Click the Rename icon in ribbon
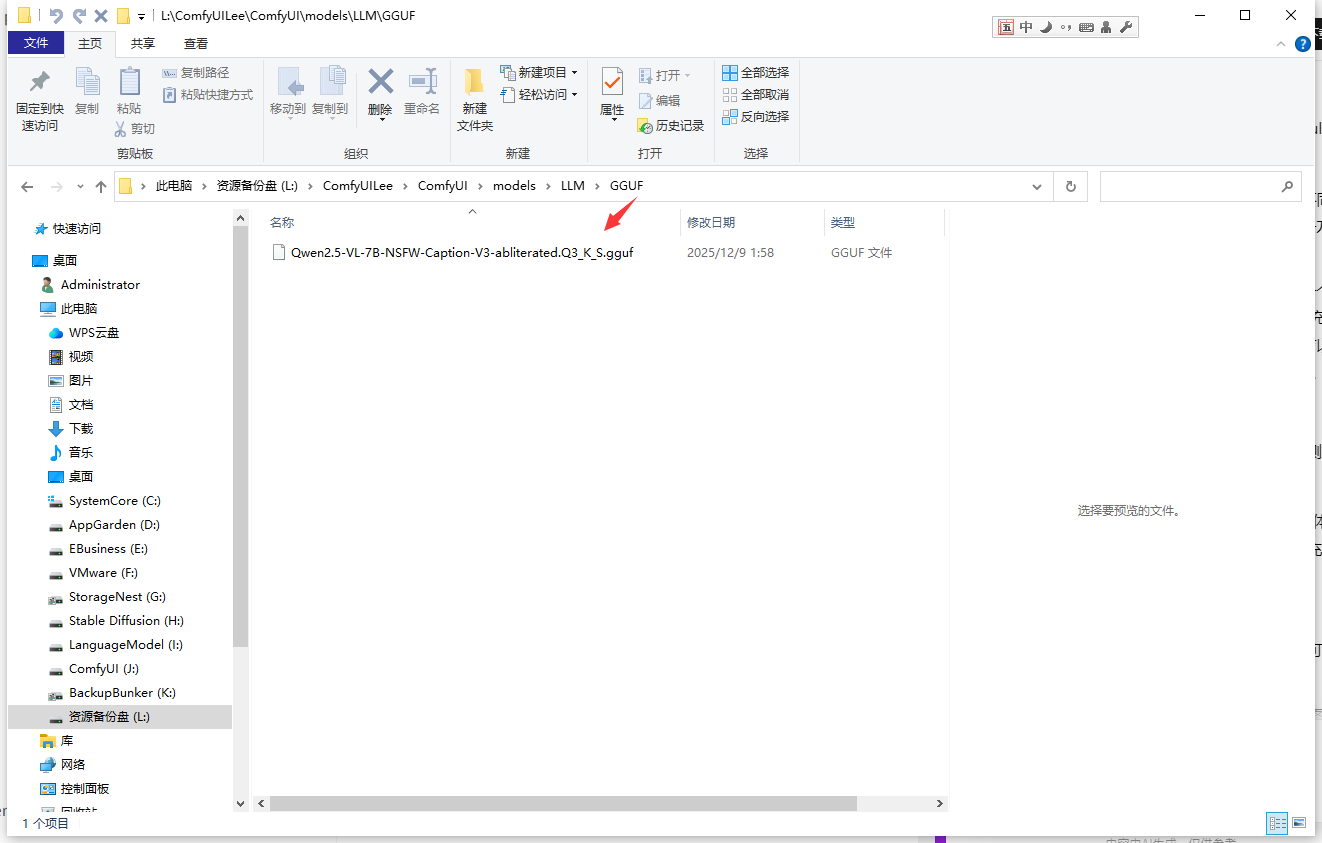The width and height of the screenshot is (1322, 843). tap(422, 90)
